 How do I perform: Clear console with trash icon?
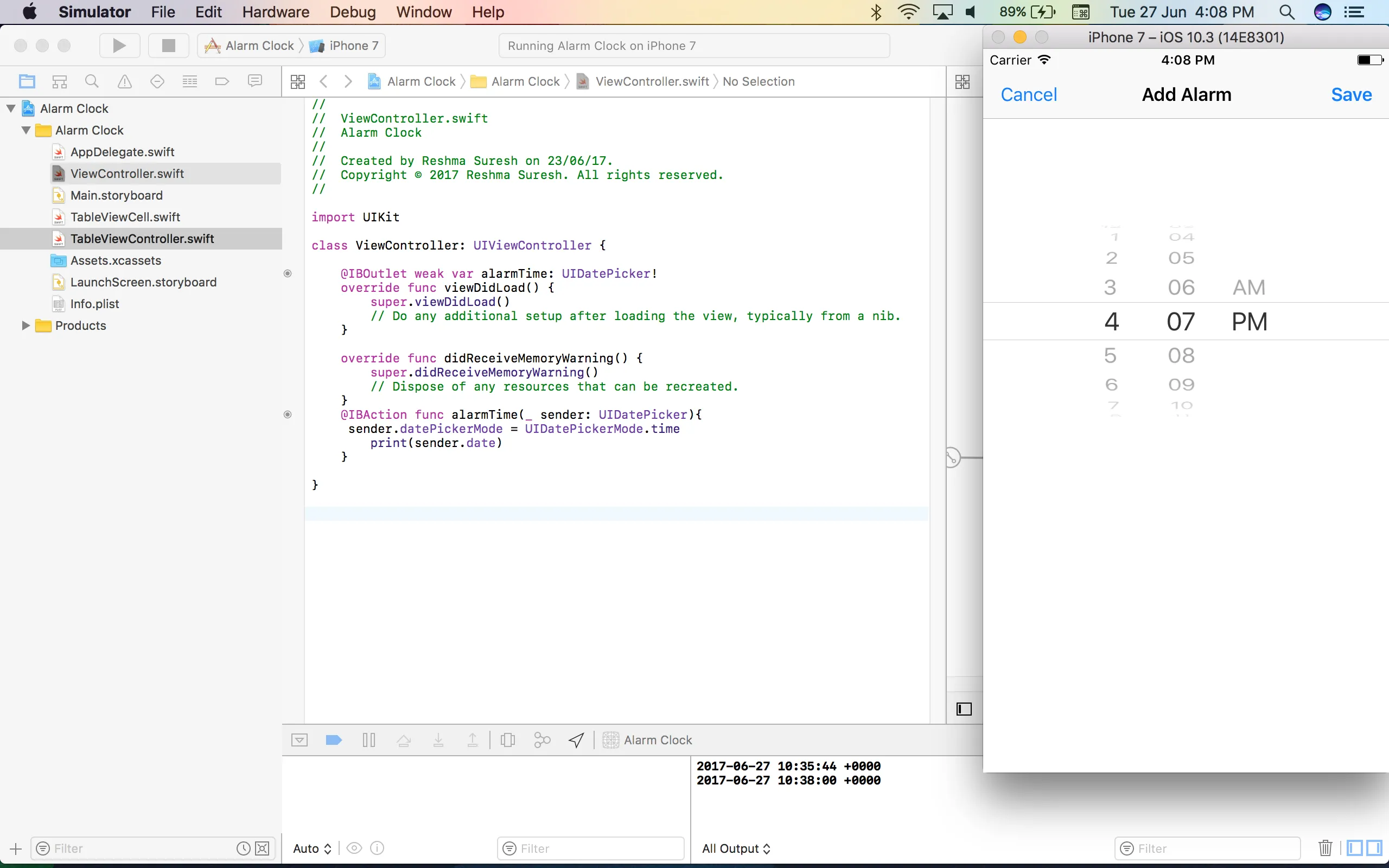(x=1325, y=848)
